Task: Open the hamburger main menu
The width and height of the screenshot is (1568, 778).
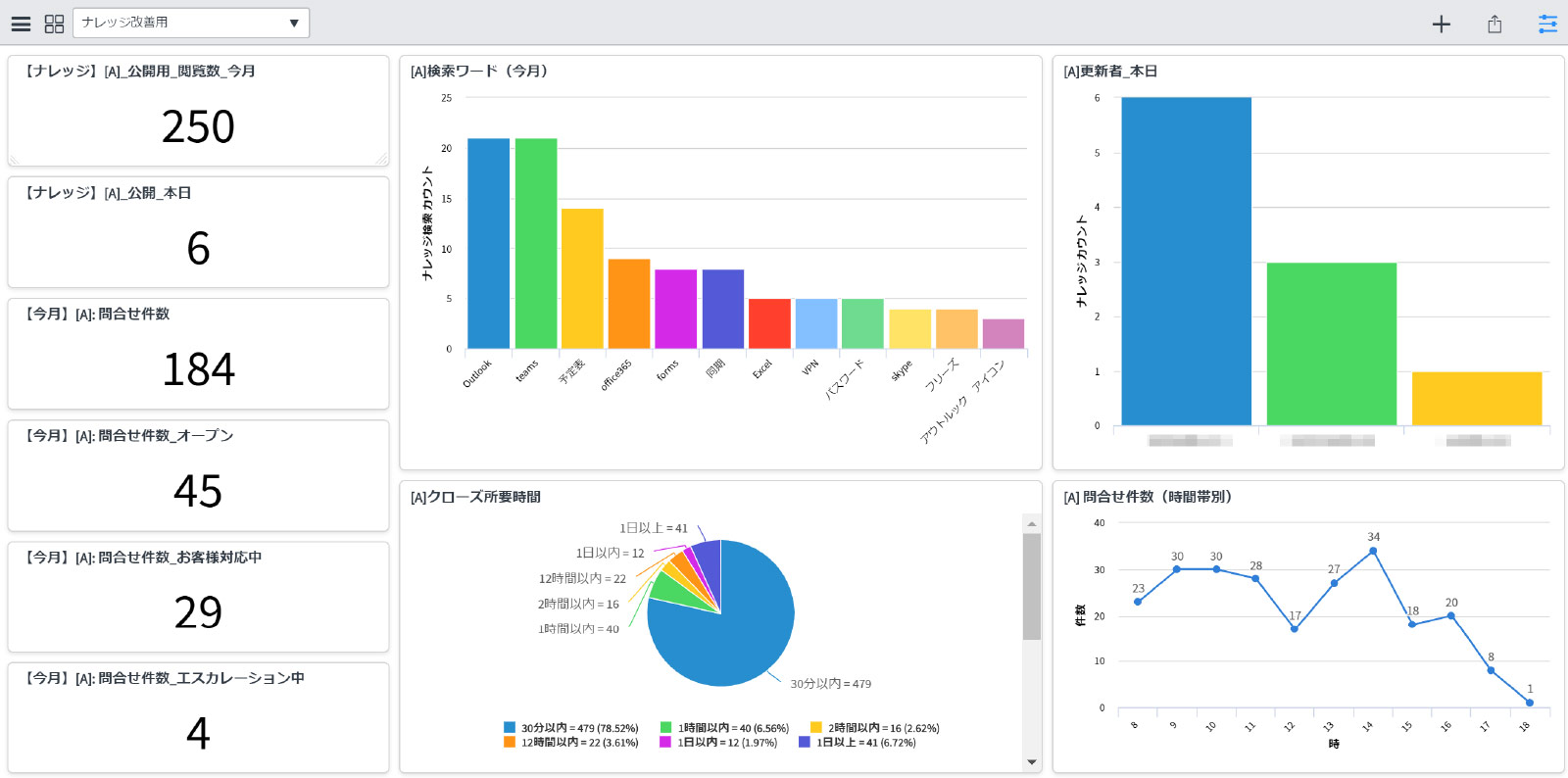Action: pyautogui.click(x=21, y=24)
